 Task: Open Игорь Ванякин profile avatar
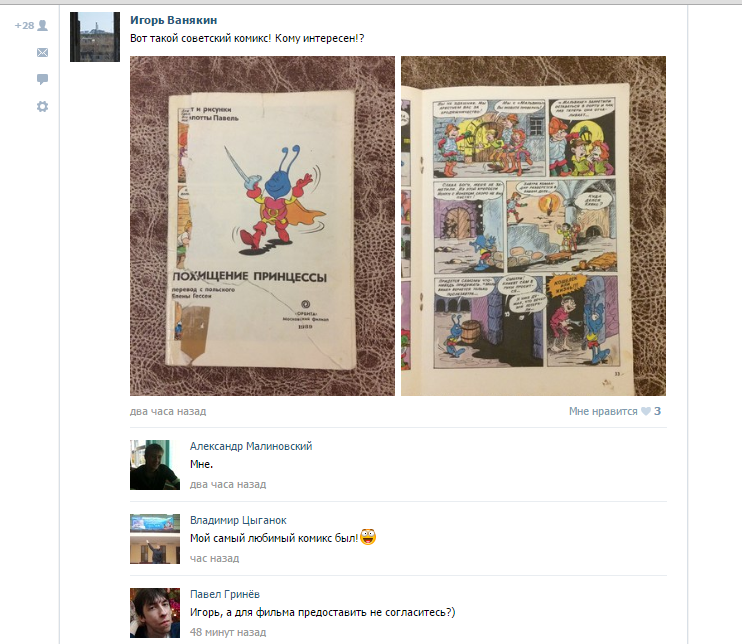(x=95, y=37)
